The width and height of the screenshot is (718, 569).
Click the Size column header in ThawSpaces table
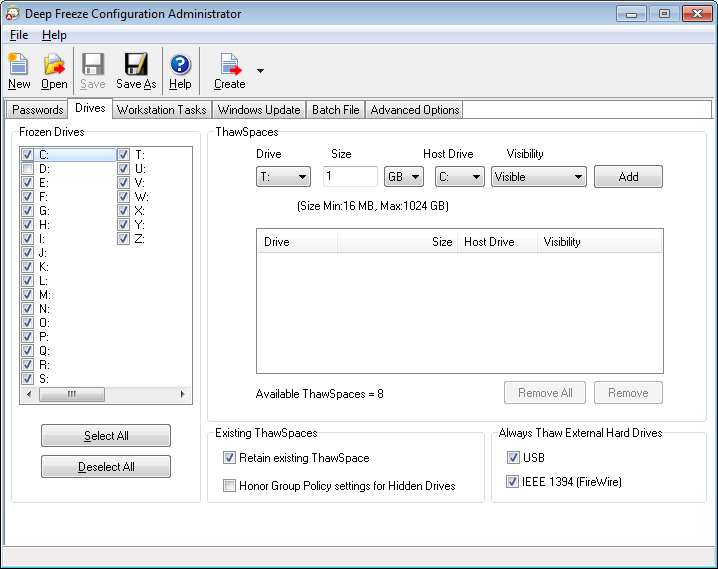tap(397, 242)
